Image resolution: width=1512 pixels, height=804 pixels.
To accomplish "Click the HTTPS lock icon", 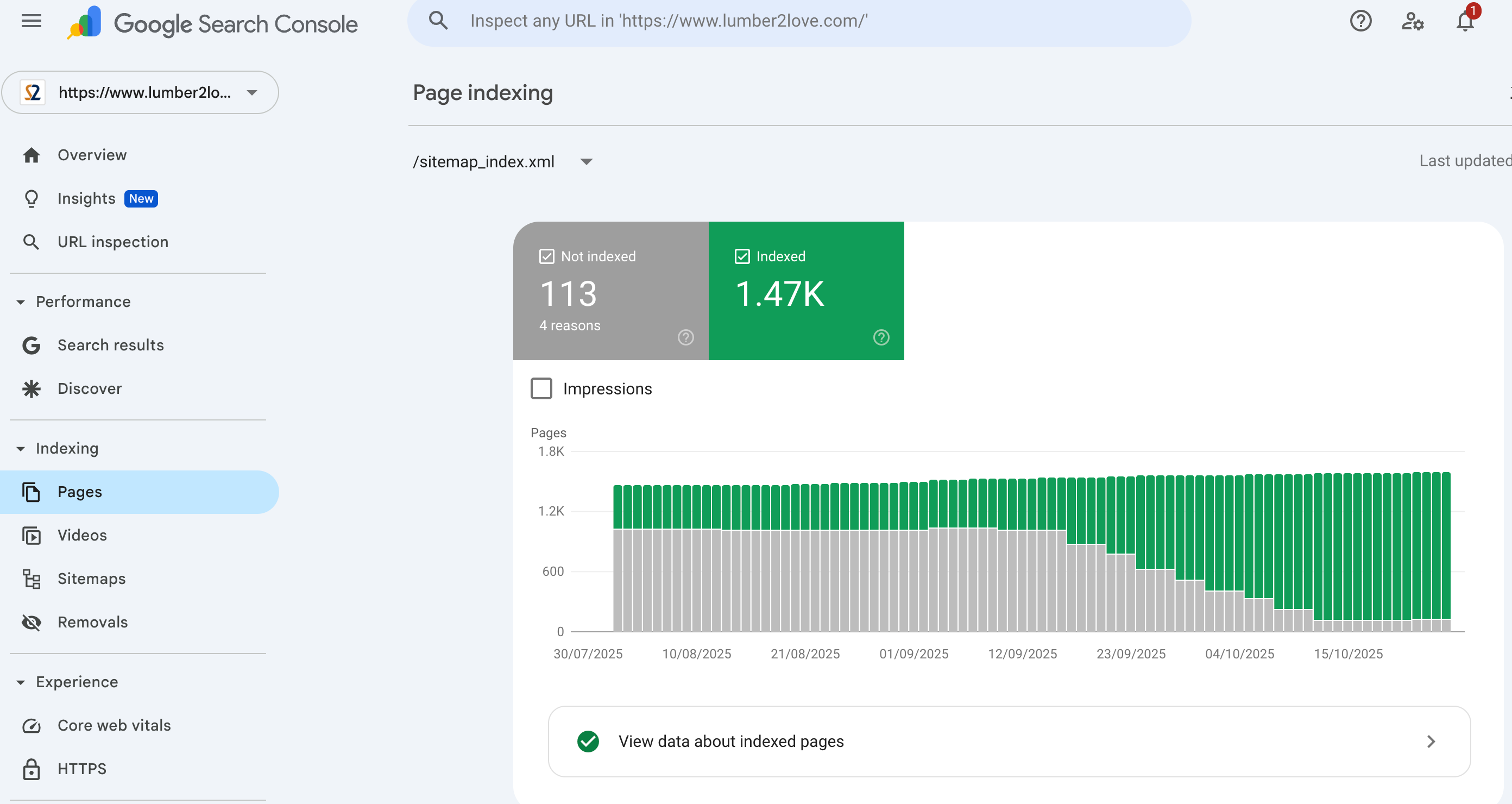I will point(31,769).
